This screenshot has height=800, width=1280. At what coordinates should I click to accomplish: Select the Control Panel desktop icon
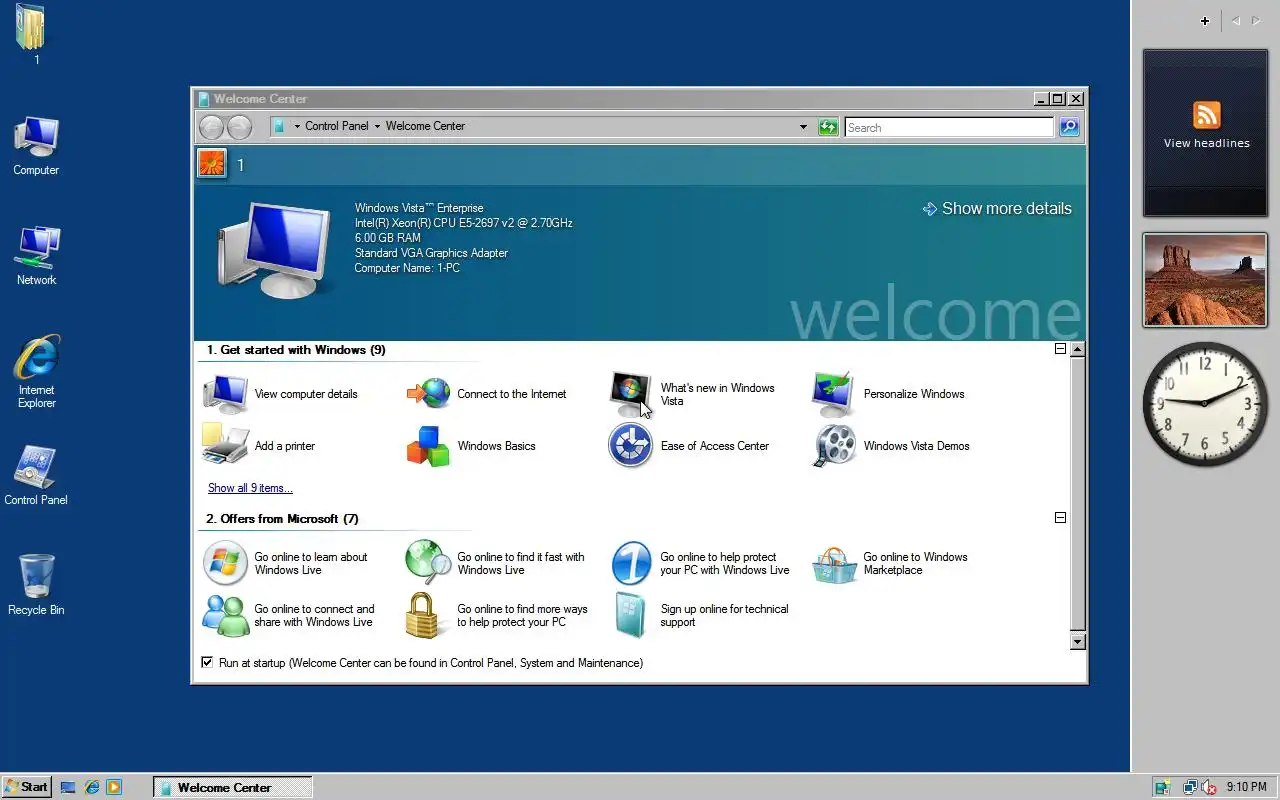36,476
